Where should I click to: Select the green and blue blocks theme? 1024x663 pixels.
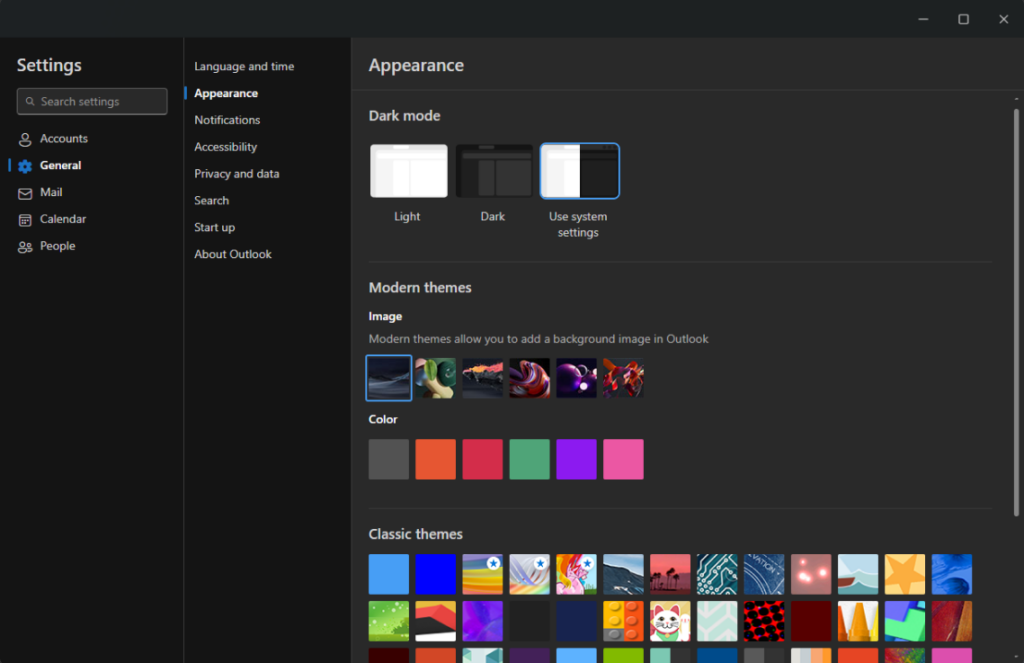click(x=905, y=621)
